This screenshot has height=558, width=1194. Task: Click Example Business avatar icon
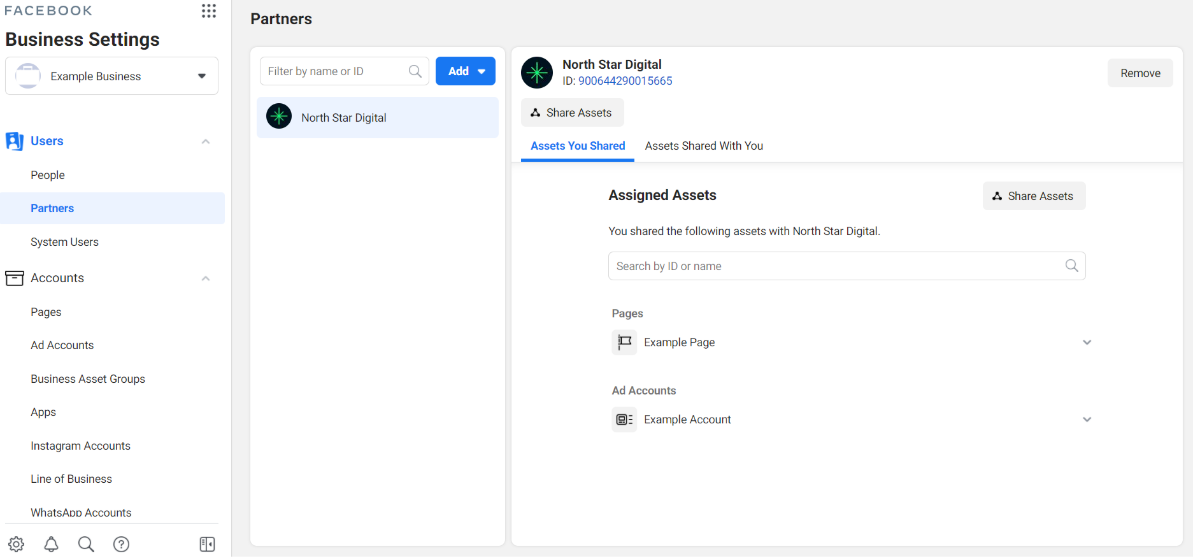click(x=28, y=76)
